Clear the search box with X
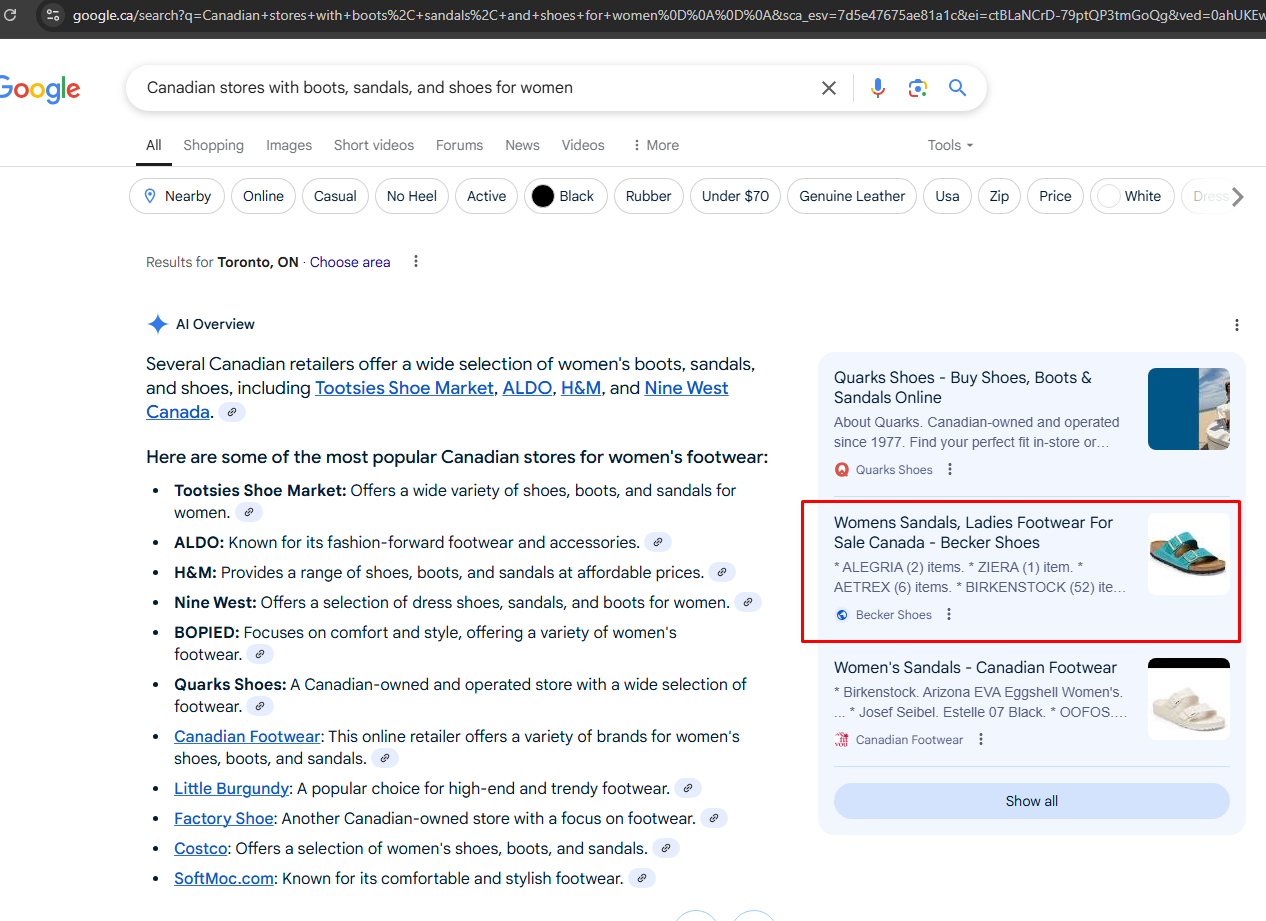This screenshot has width=1266, height=921. (x=829, y=88)
